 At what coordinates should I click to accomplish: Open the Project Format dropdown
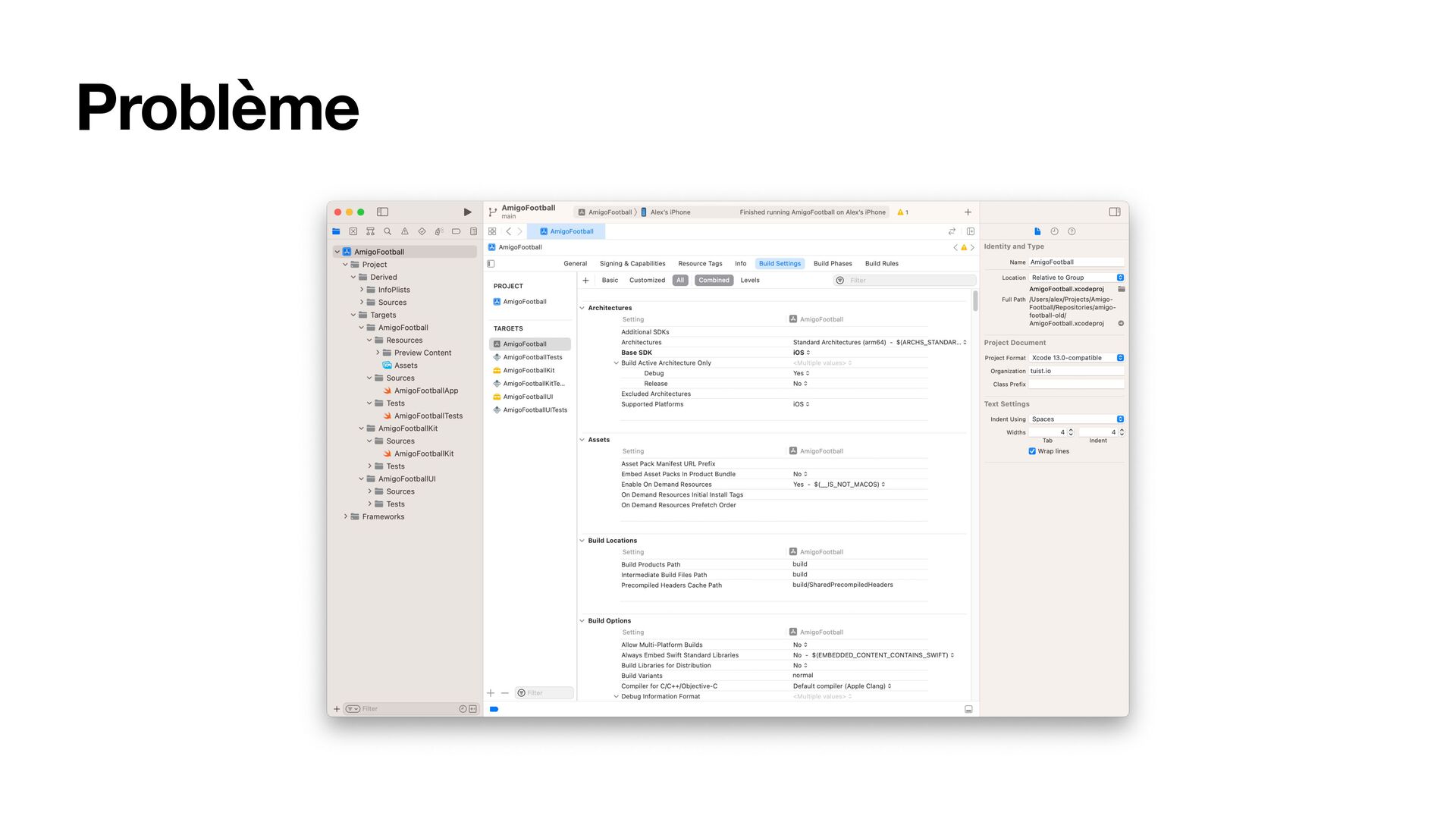pos(1076,358)
